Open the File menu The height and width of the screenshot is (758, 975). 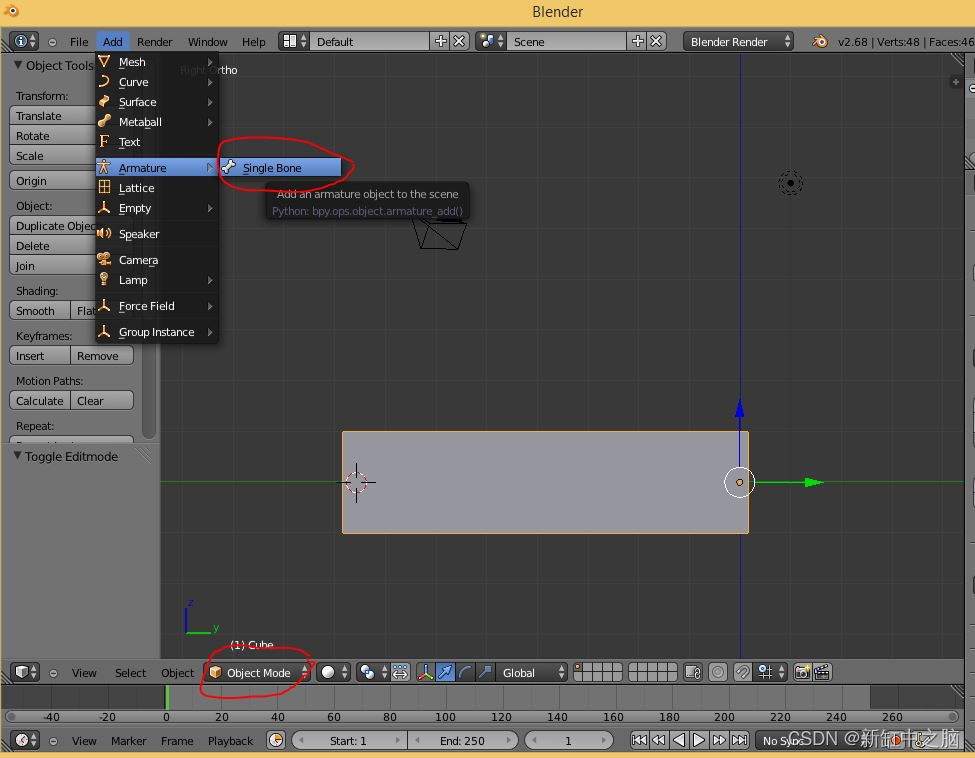(79, 42)
